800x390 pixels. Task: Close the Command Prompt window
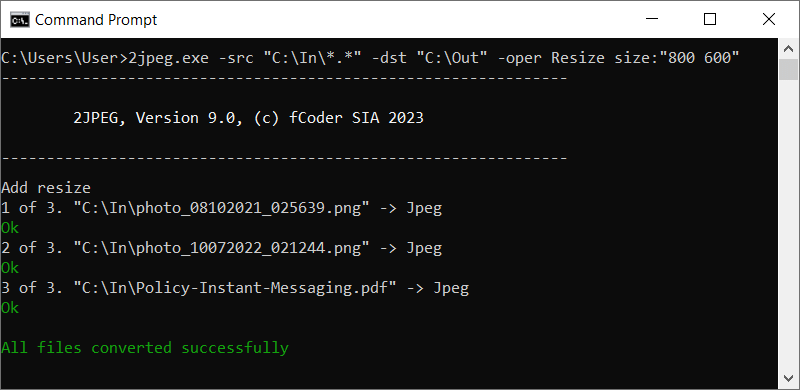point(769,20)
